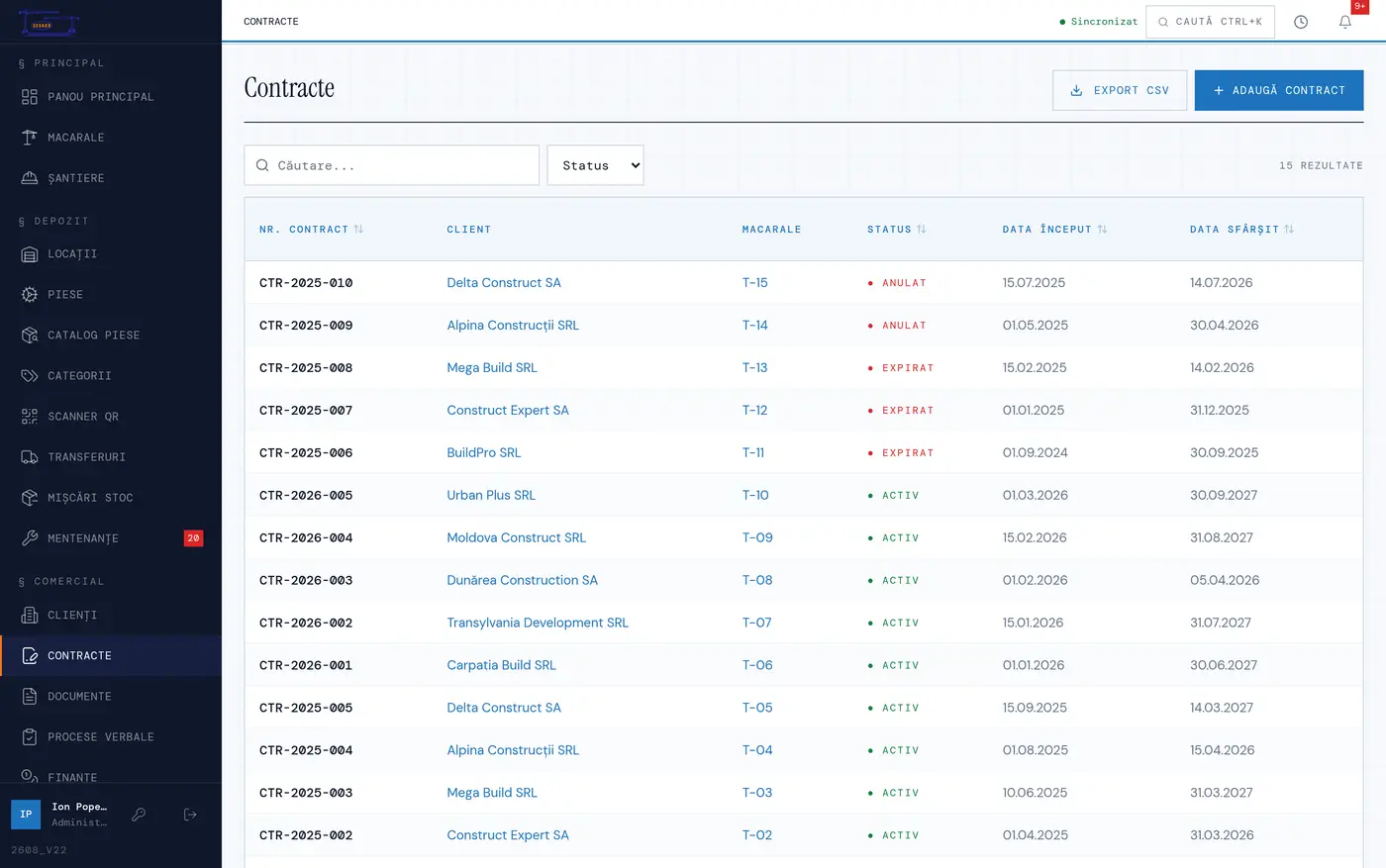
Task: Go to Panou Principal
Action: coord(111,97)
